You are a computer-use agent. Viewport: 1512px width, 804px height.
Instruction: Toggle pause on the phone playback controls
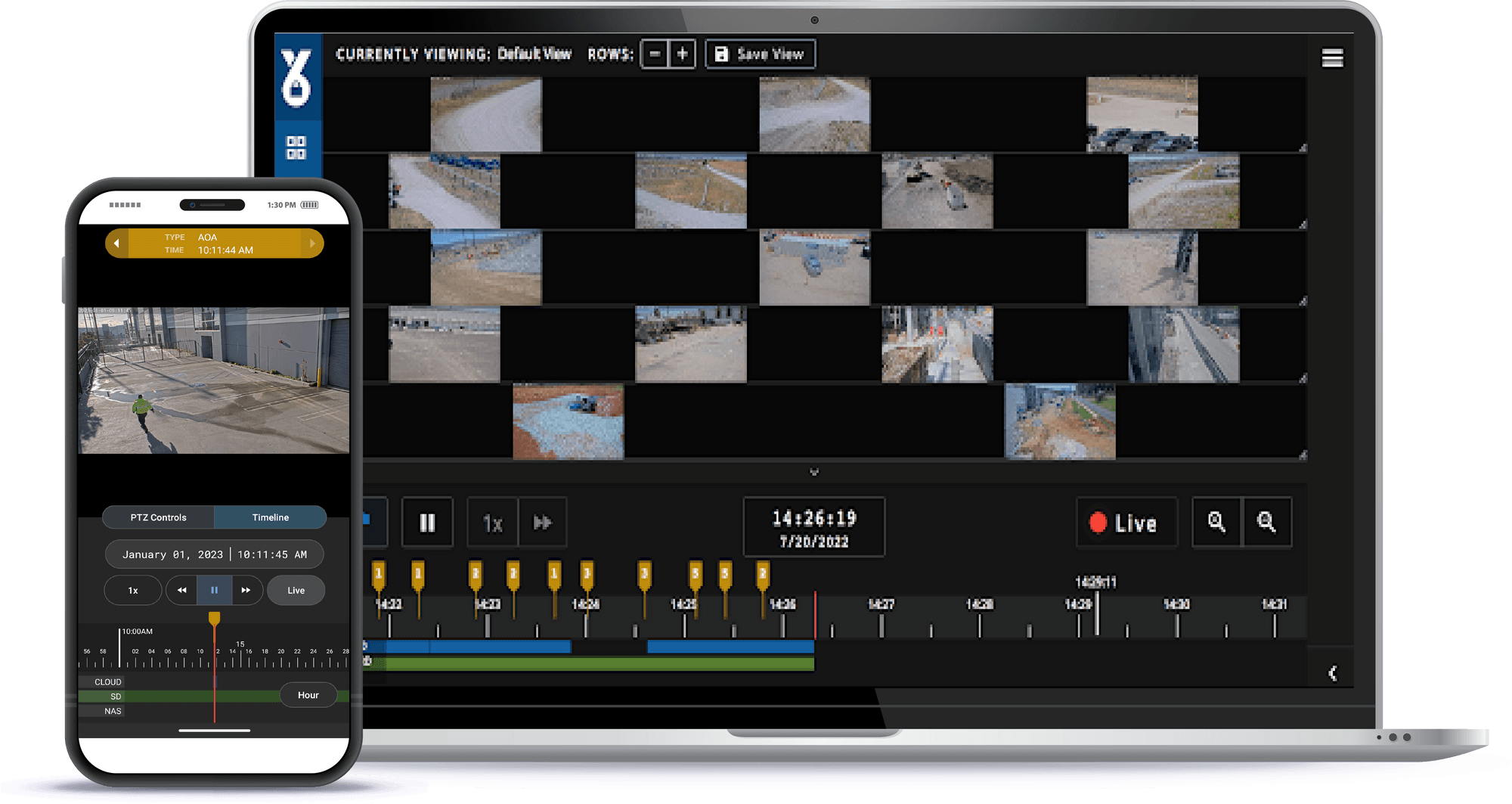coord(214,590)
